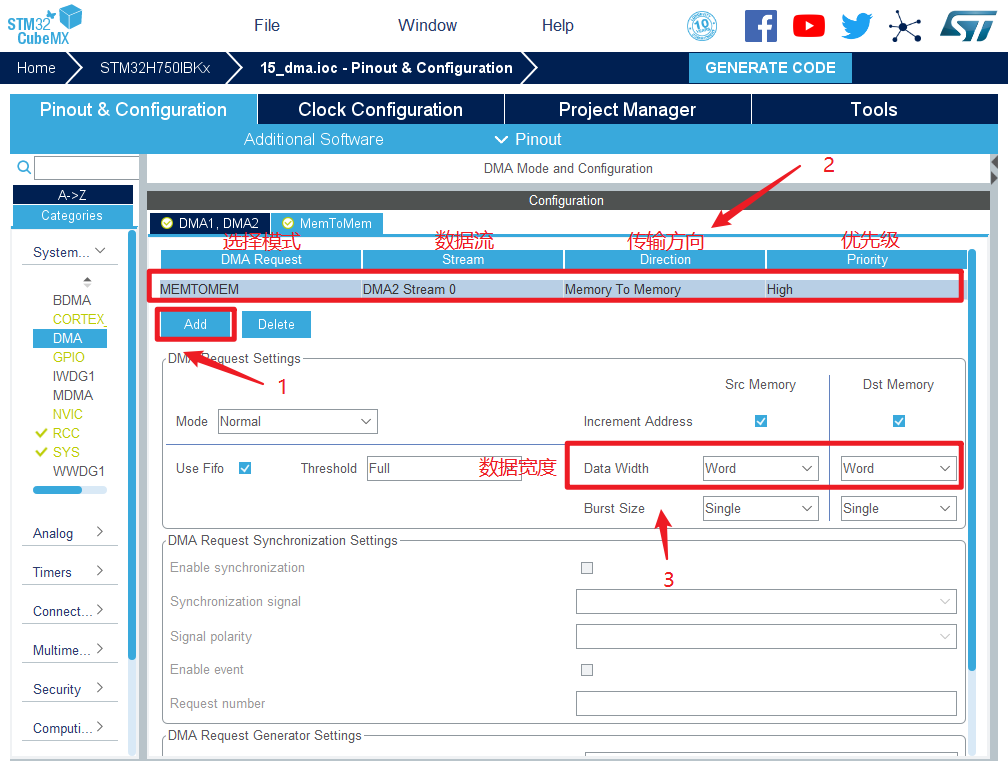Click the ST logo icon
The width and height of the screenshot is (1008, 771).
(x=967, y=26)
